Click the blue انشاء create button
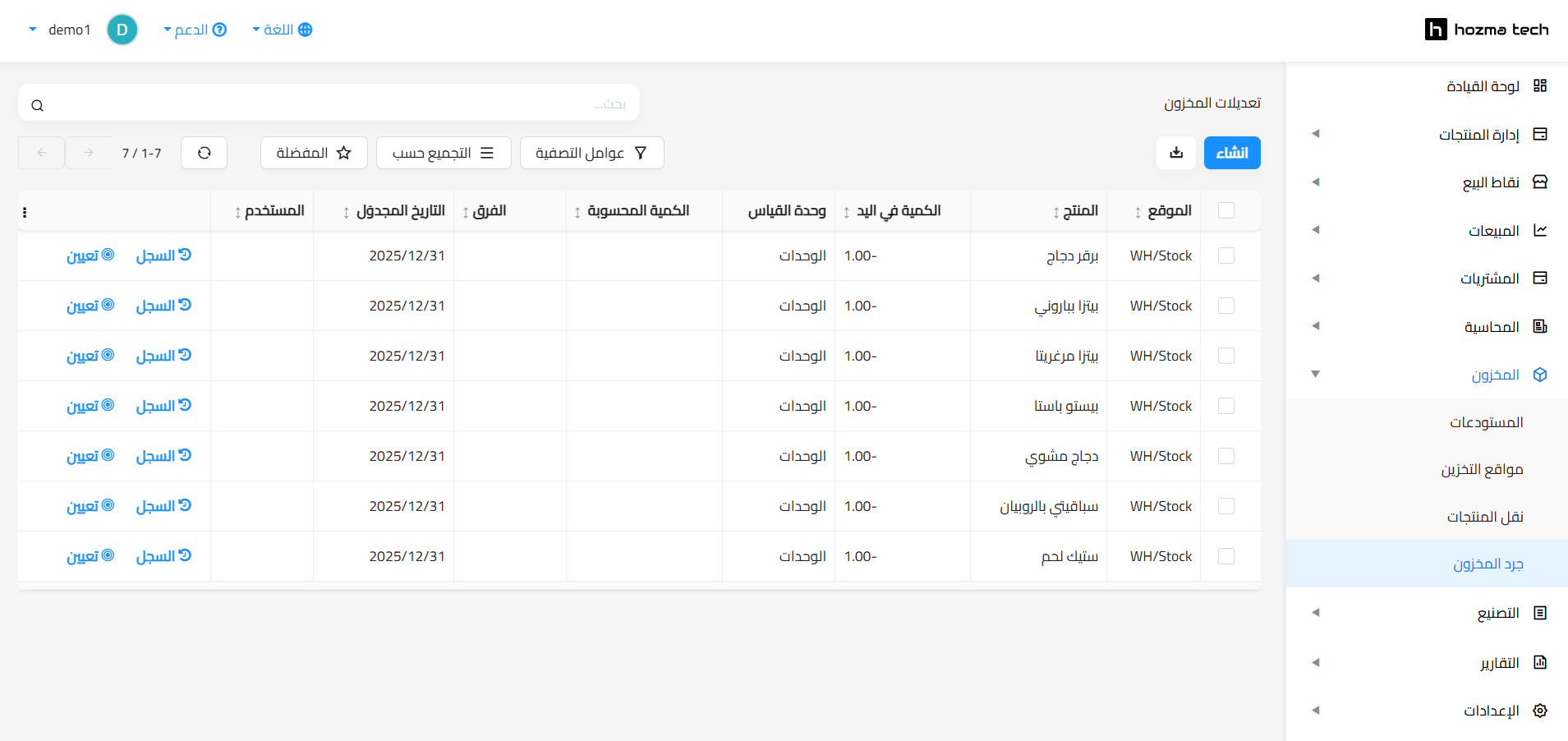 [x=1231, y=153]
